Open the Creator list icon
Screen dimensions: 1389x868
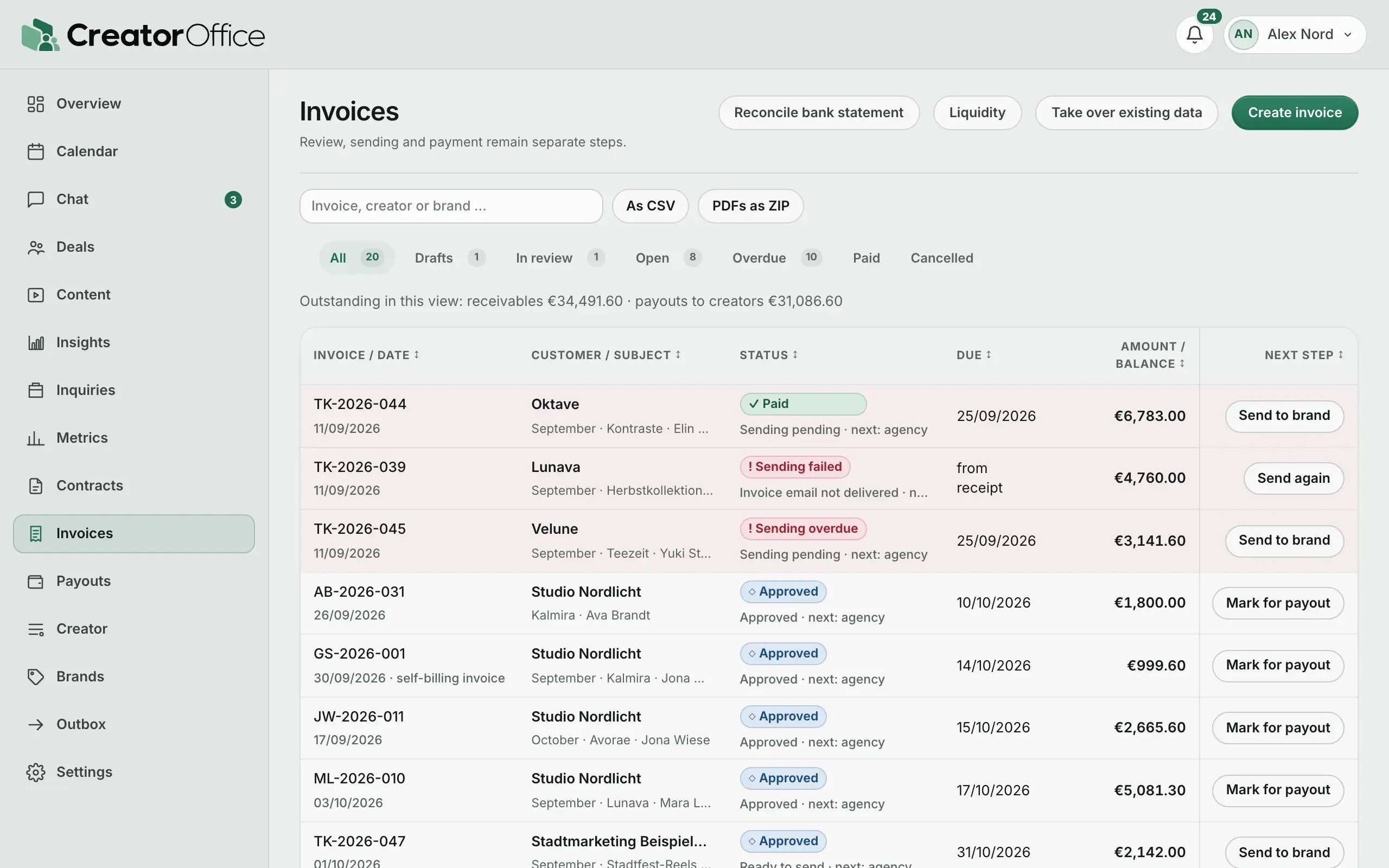pos(36,629)
